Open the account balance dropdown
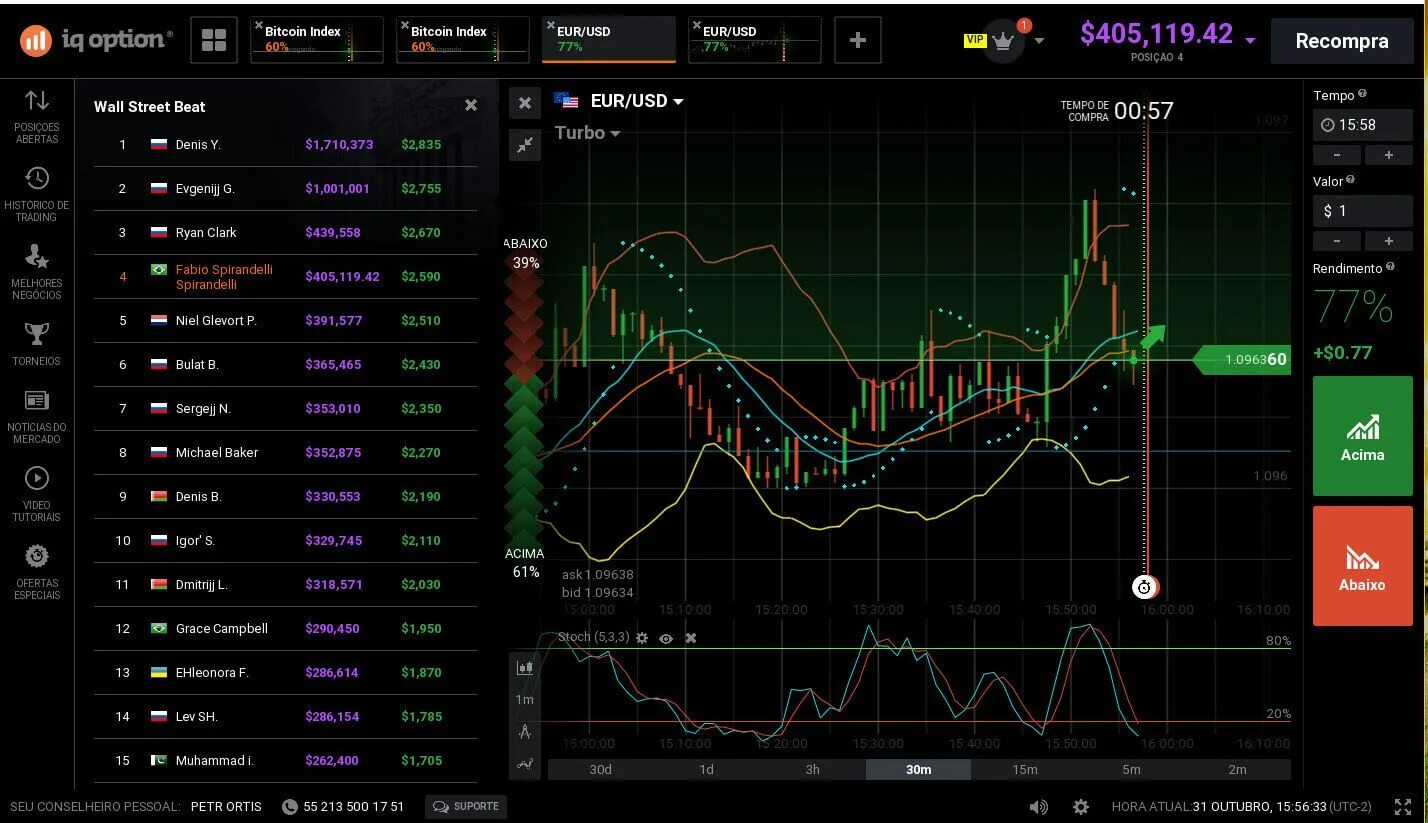Screen dimensions: 1428x823 (1250, 41)
